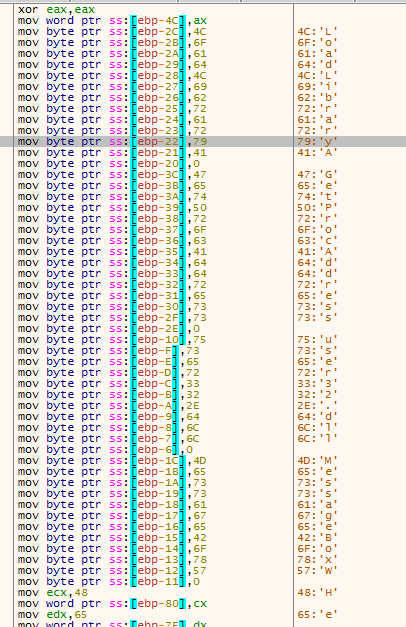This screenshot has height=627, width=406.
Task: Click the line storing 0 at ebp-20
Action: click(x=109, y=164)
